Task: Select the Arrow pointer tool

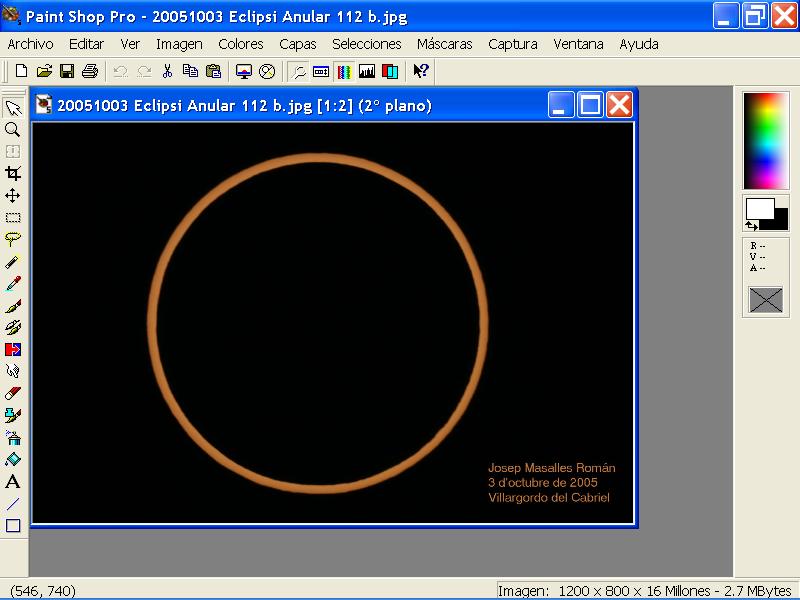Action: click(x=13, y=108)
